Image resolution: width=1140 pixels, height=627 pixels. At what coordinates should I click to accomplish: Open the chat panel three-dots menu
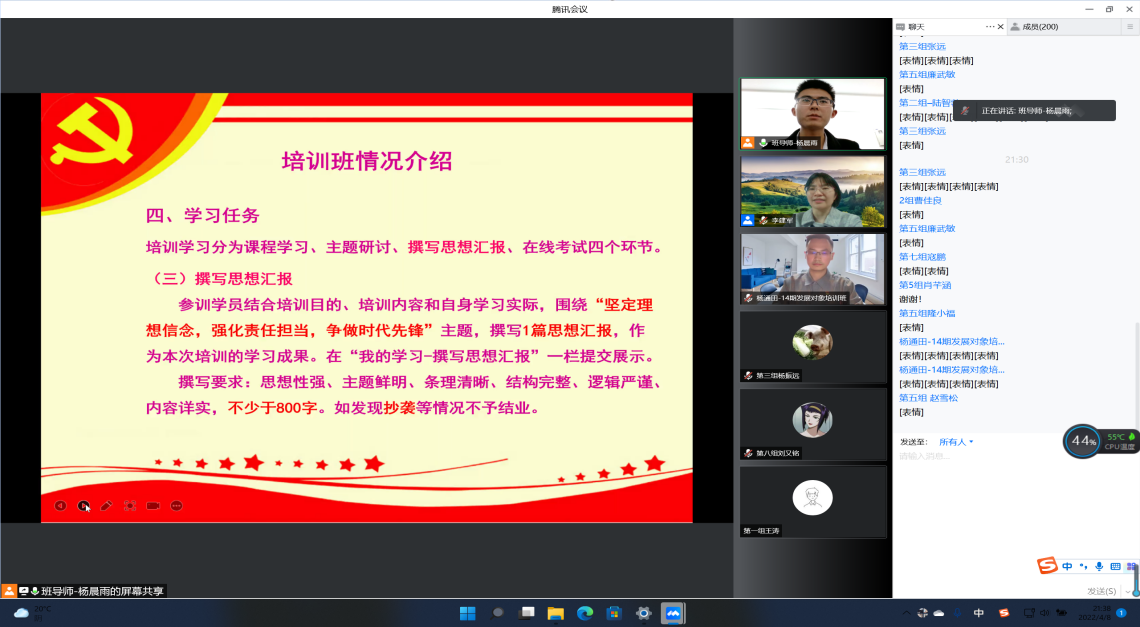tap(990, 26)
